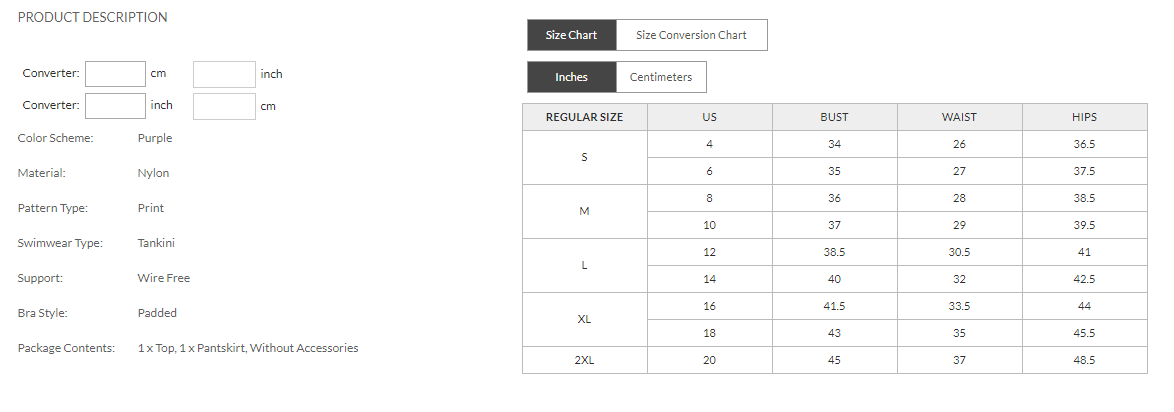
Task: Click the PRODUCT DESCRIPTION heading
Action: click(x=93, y=17)
